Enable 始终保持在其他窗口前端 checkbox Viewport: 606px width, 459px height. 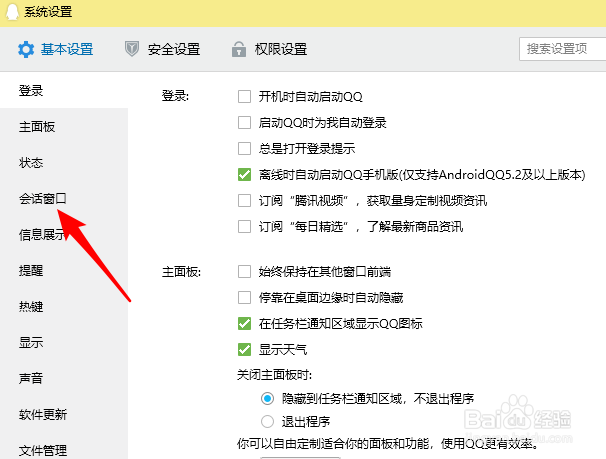[244, 272]
